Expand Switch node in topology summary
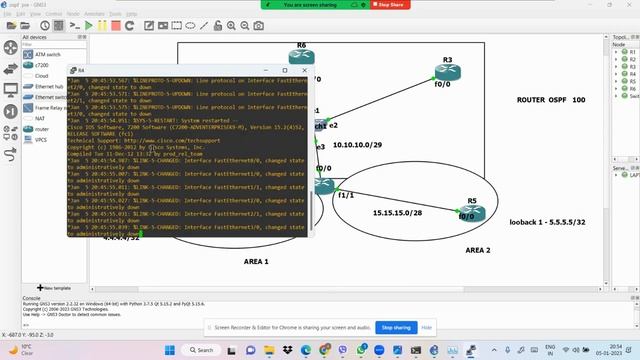This screenshot has width=640, height=360. (616, 96)
